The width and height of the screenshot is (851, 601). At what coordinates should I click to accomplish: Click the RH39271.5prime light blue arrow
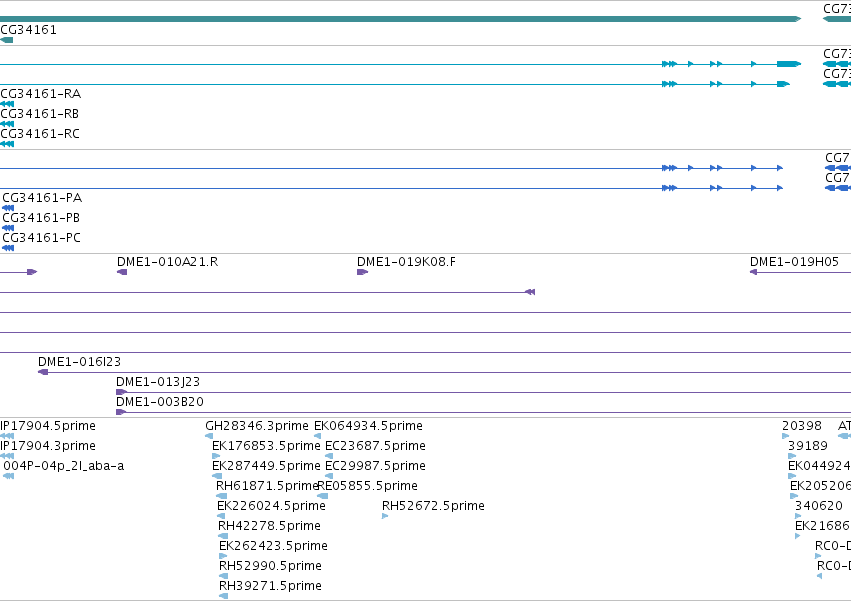tap(224, 596)
